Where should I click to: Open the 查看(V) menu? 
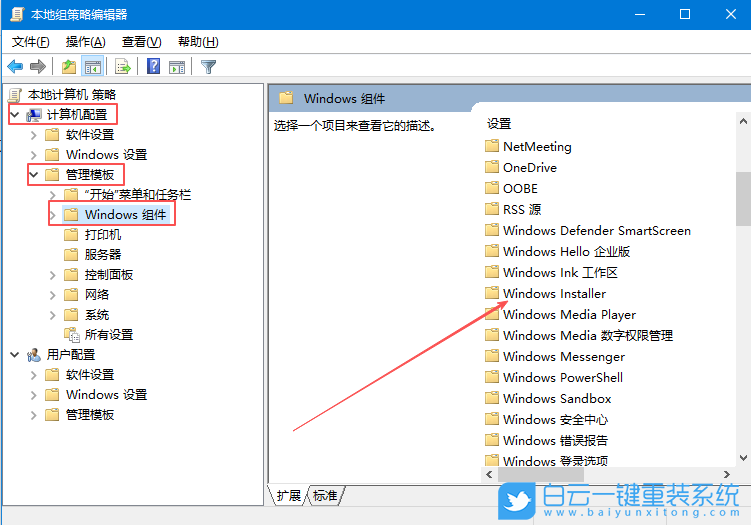141,42
